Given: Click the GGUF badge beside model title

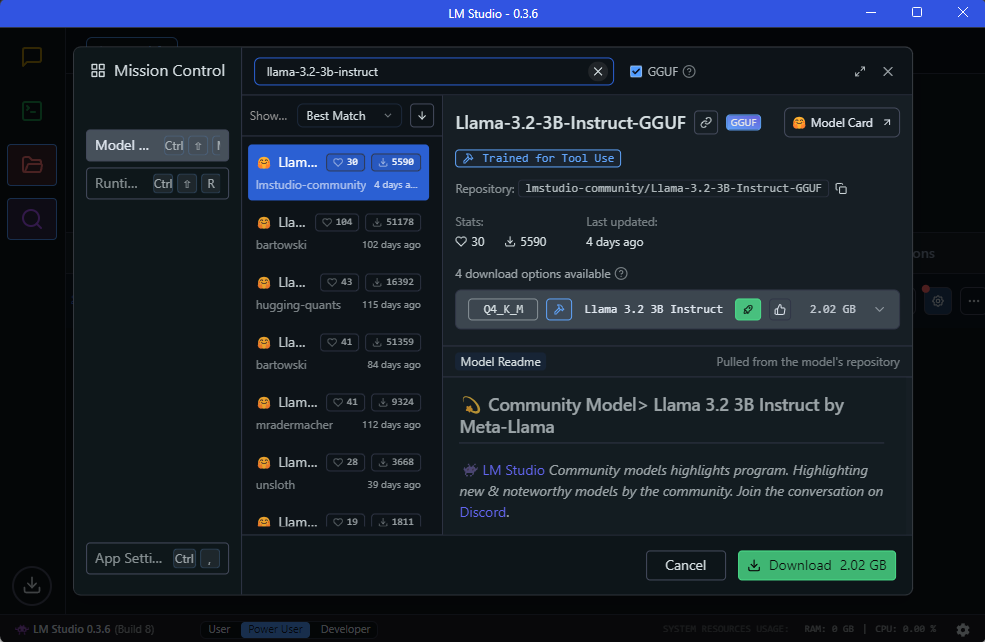Looking at the screenshot, I should (x=743, y=122).
